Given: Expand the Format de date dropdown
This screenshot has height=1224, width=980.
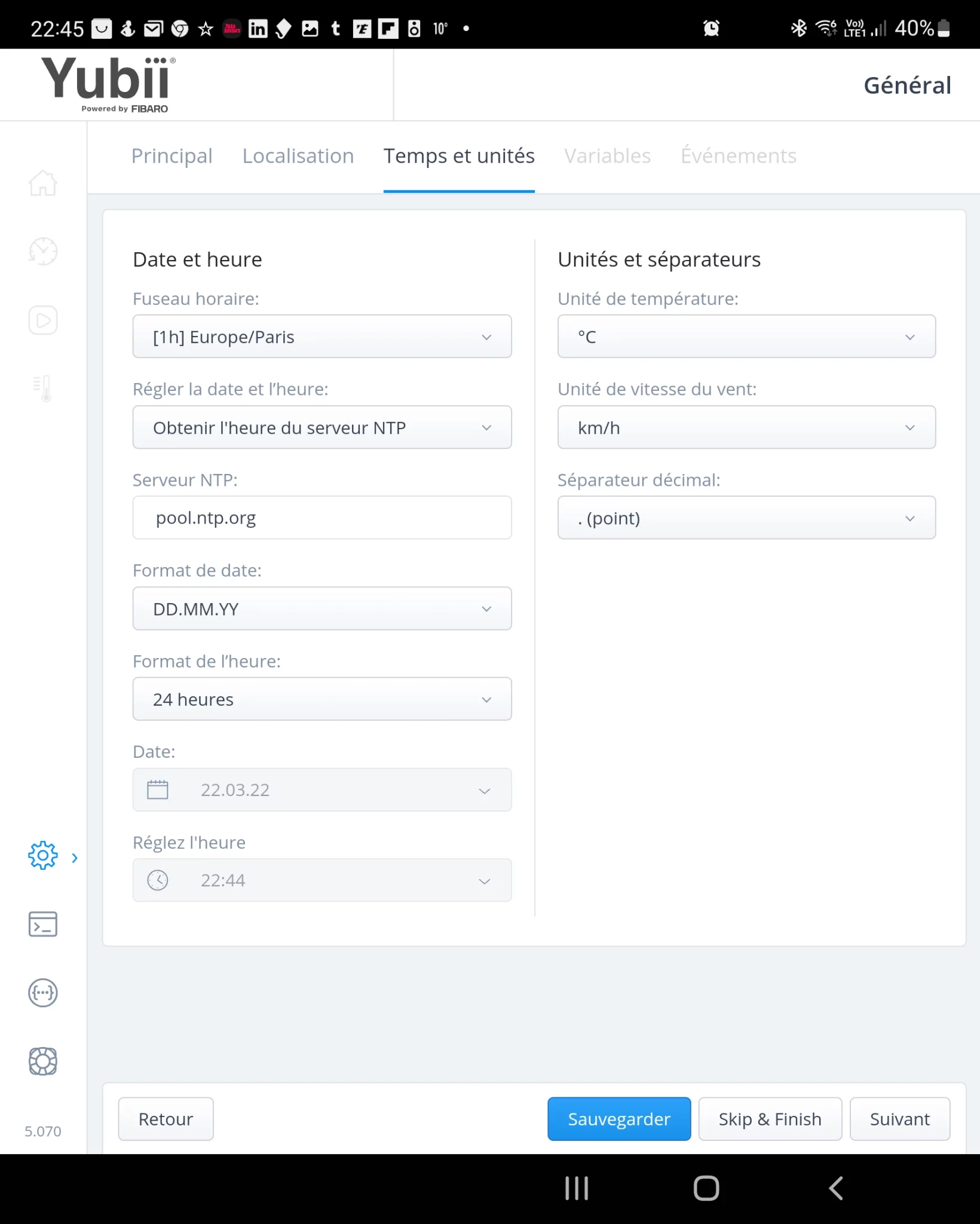Looking at the screenshot, I should point(322,608).
